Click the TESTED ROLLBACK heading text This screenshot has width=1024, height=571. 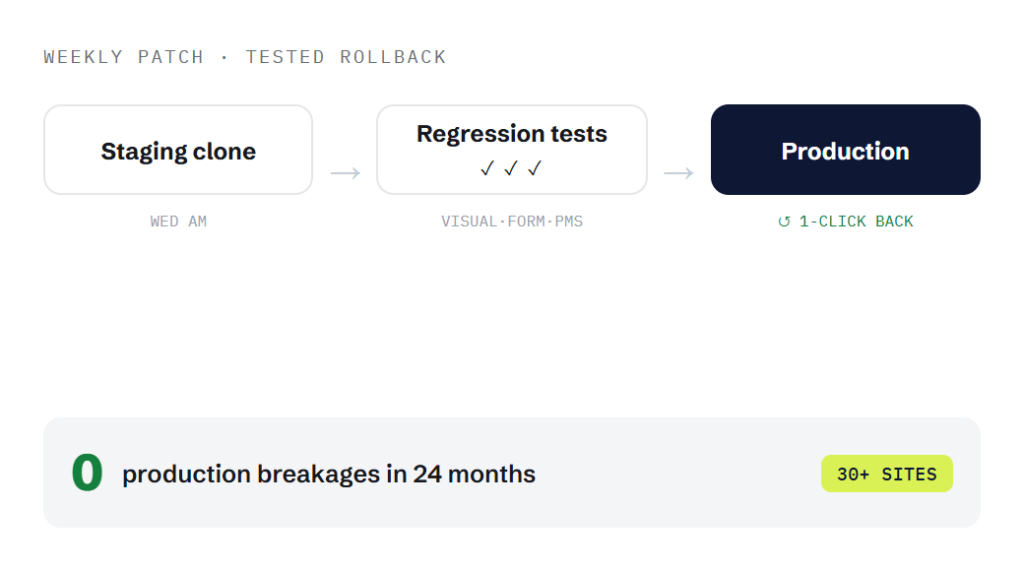point(345,57)
